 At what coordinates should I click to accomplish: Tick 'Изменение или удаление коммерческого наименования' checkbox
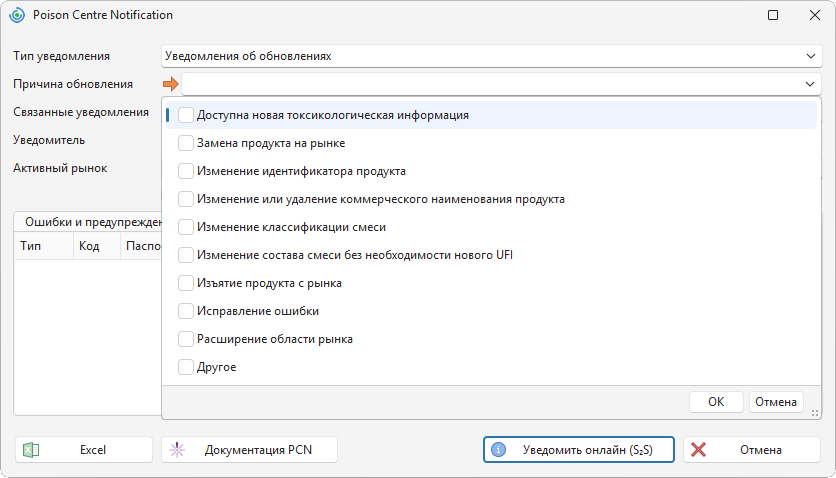coord(186,199)
